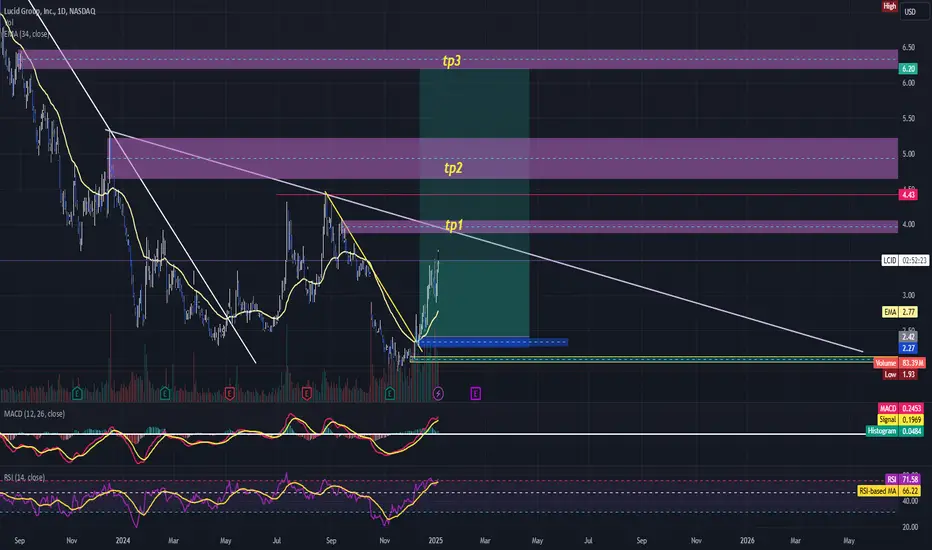Click the RSI 71.58 value label
Screen dimensions: 932x550
902,479
